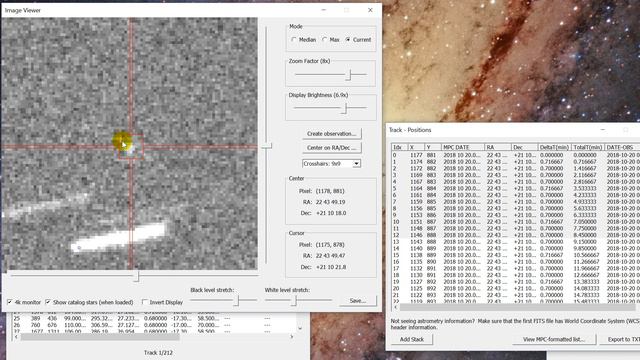Viewport: 640px width, 360px height.
Task: Click the Track positions horizontal scrollbar
Action: point(517,307)
